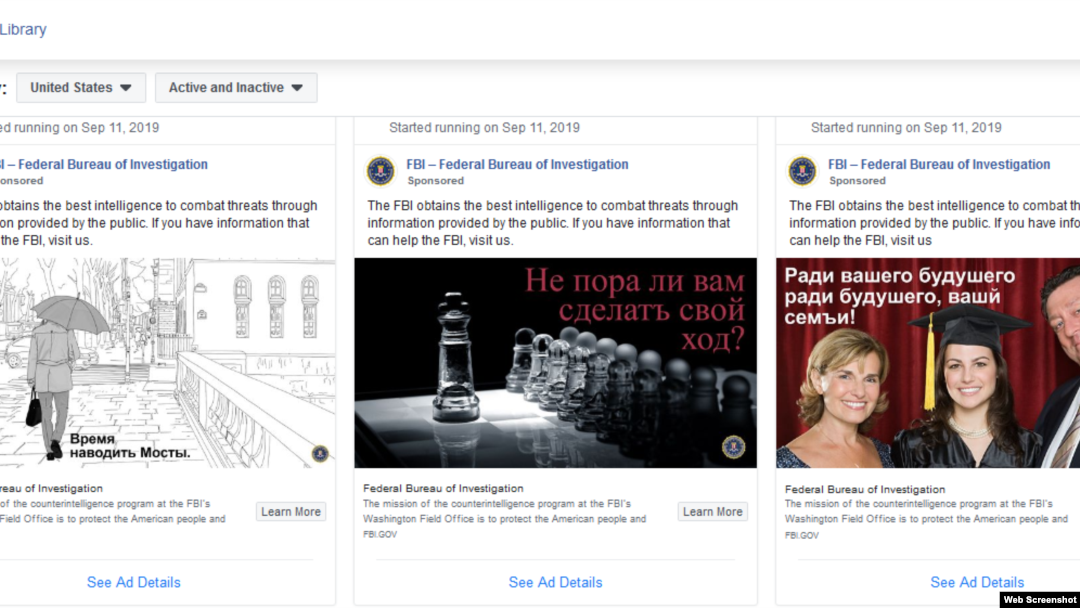Open FBI page name link on chess ad
This screenshot has height=608, width=1080.
(x=517, y=165)
